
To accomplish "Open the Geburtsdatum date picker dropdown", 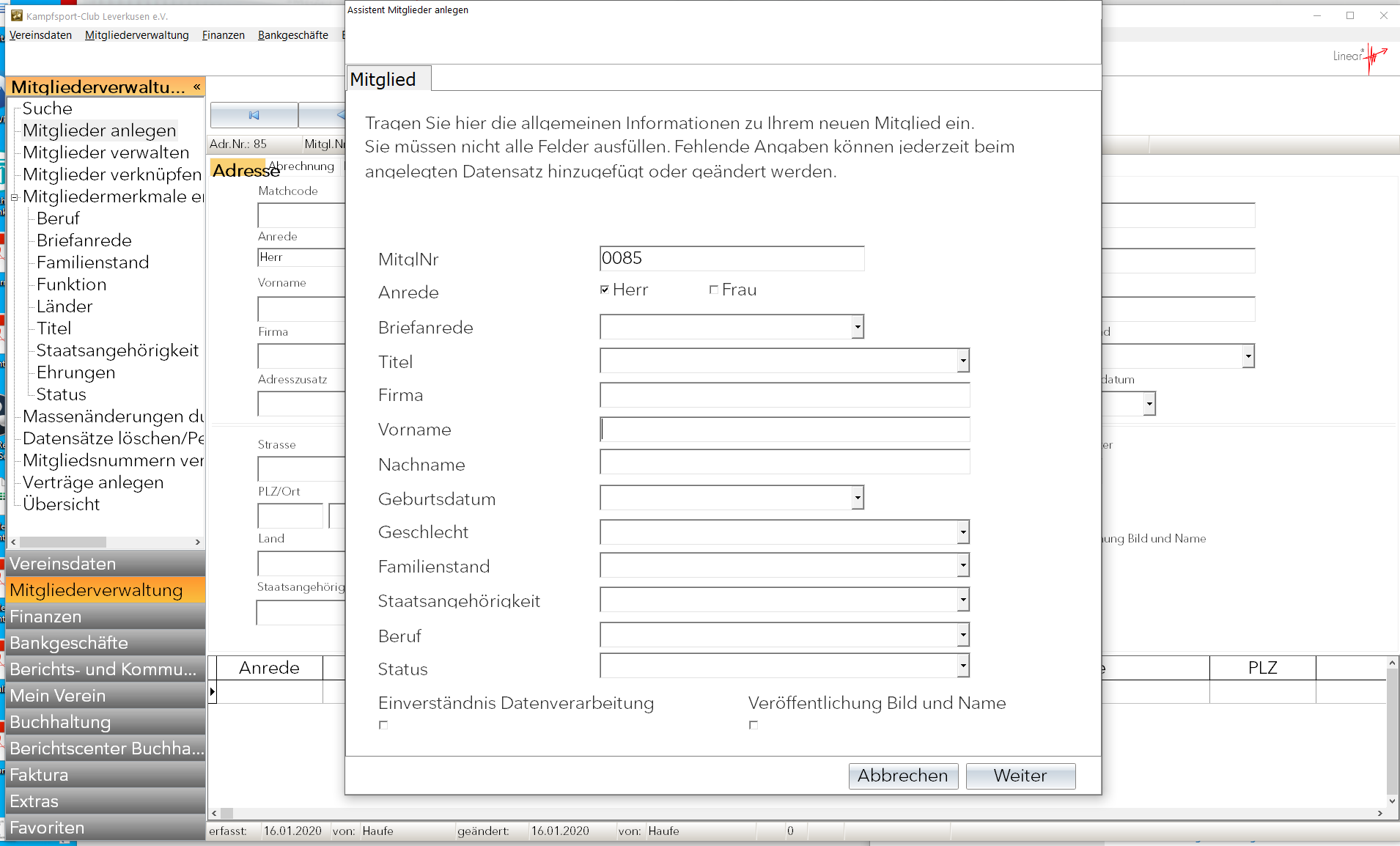I will pos(857,498).
